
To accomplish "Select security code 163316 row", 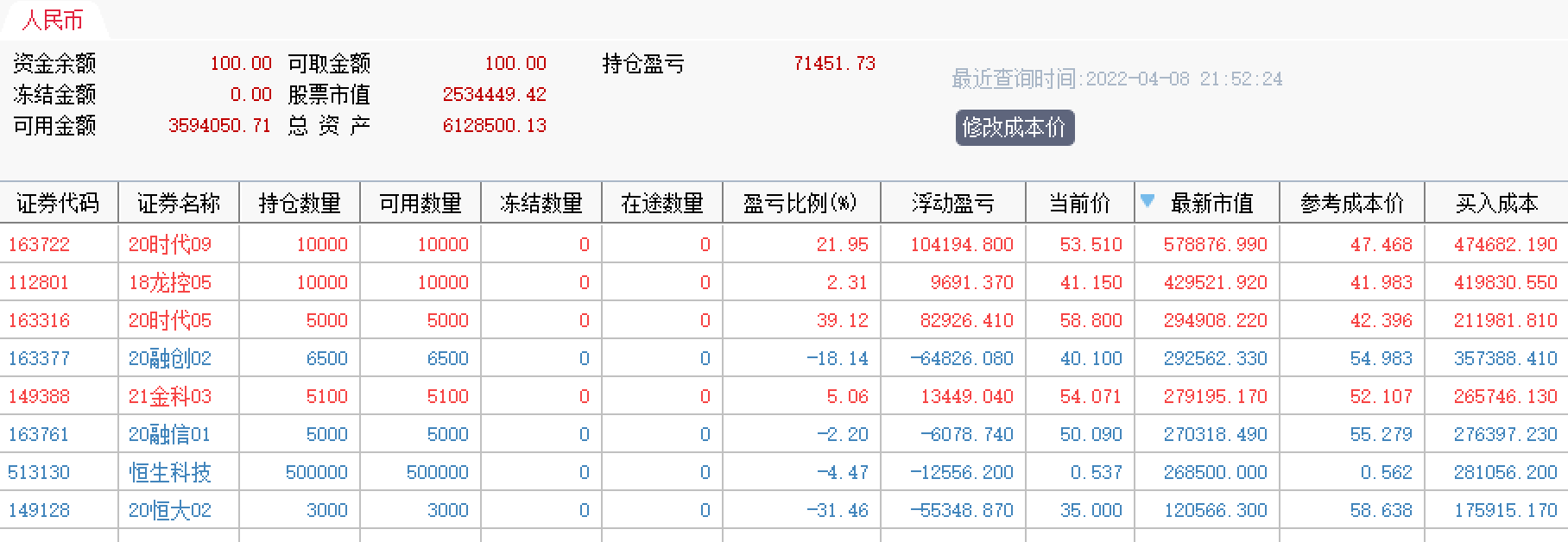I will [40, 320].
